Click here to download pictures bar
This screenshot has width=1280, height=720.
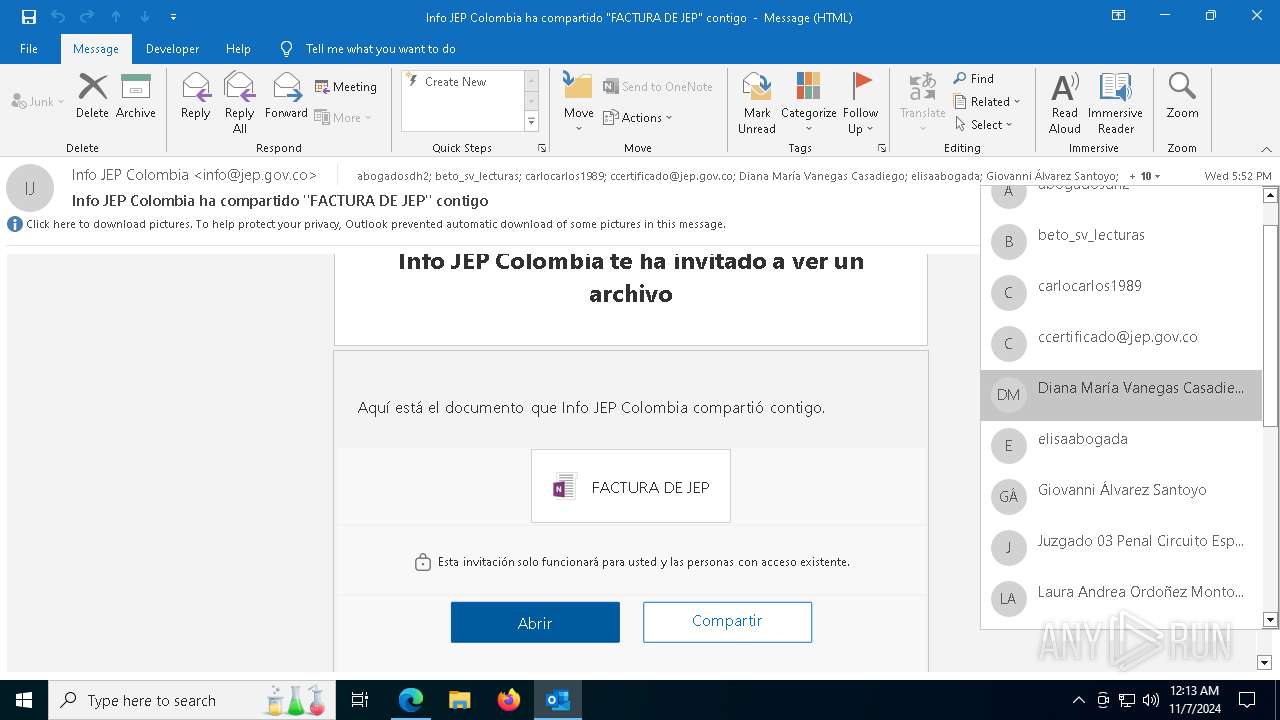coord(376,224)
